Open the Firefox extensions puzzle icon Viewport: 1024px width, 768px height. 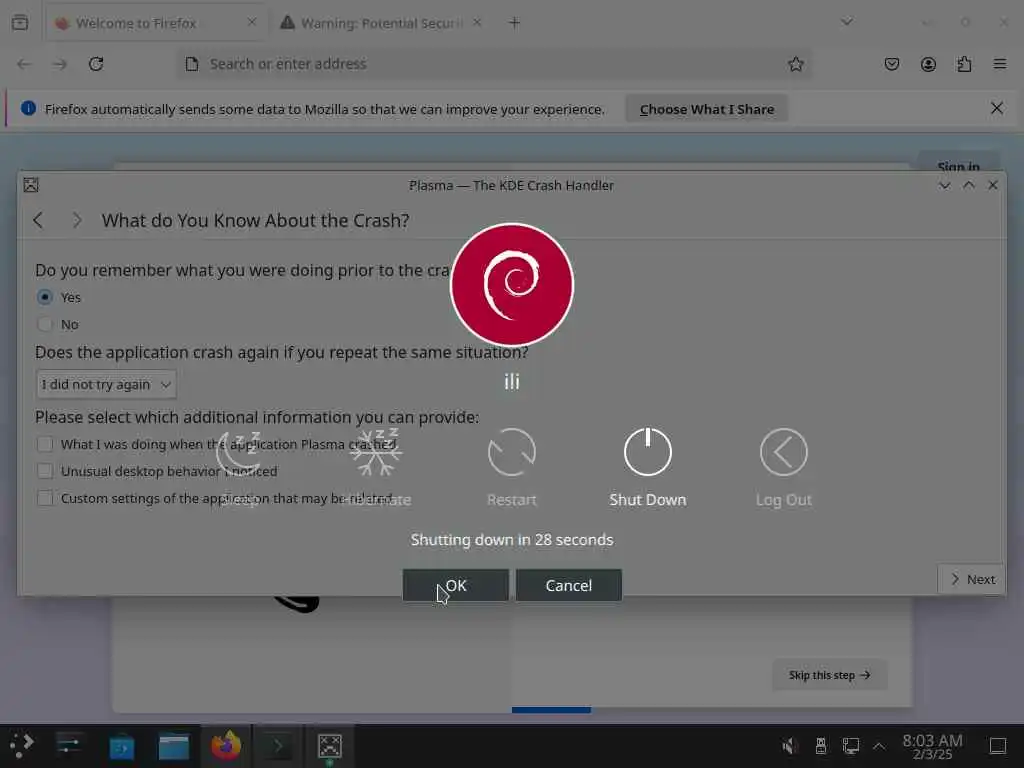click(x=964, y=64)
